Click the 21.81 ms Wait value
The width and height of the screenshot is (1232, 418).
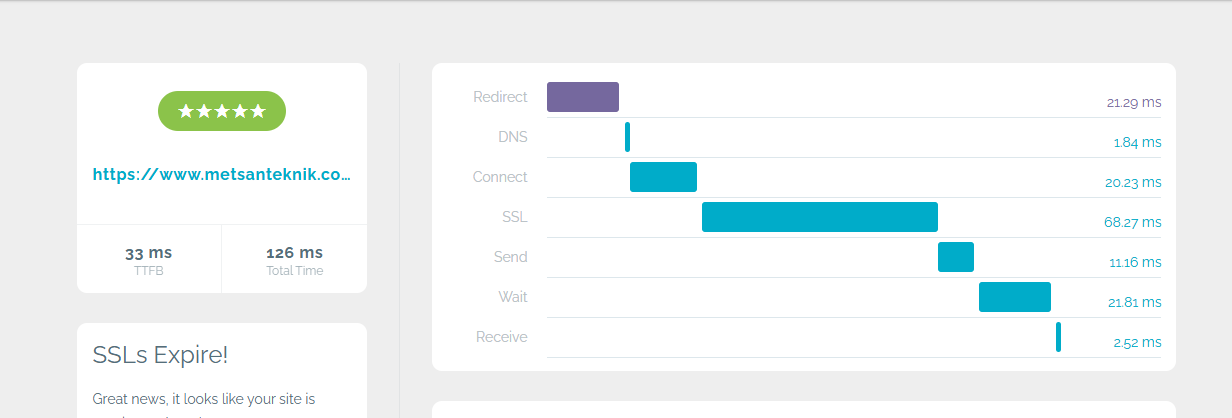1135,303
